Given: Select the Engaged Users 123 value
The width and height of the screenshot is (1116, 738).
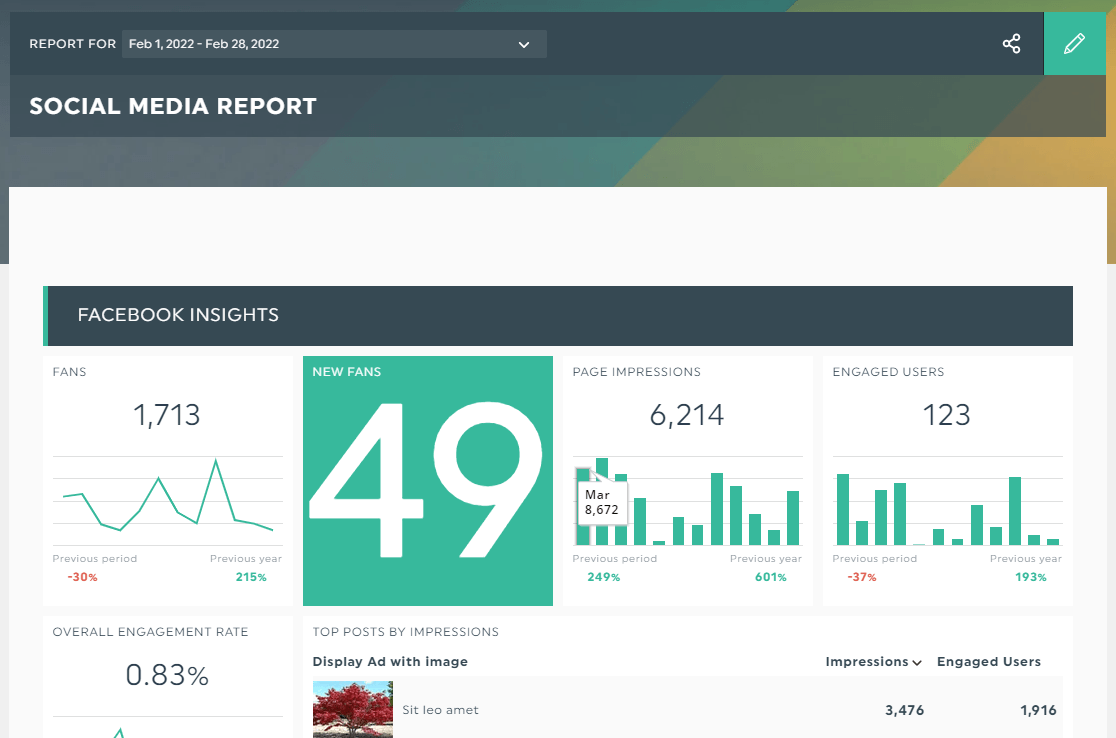Looking at the screenshot, I should 947,415.
